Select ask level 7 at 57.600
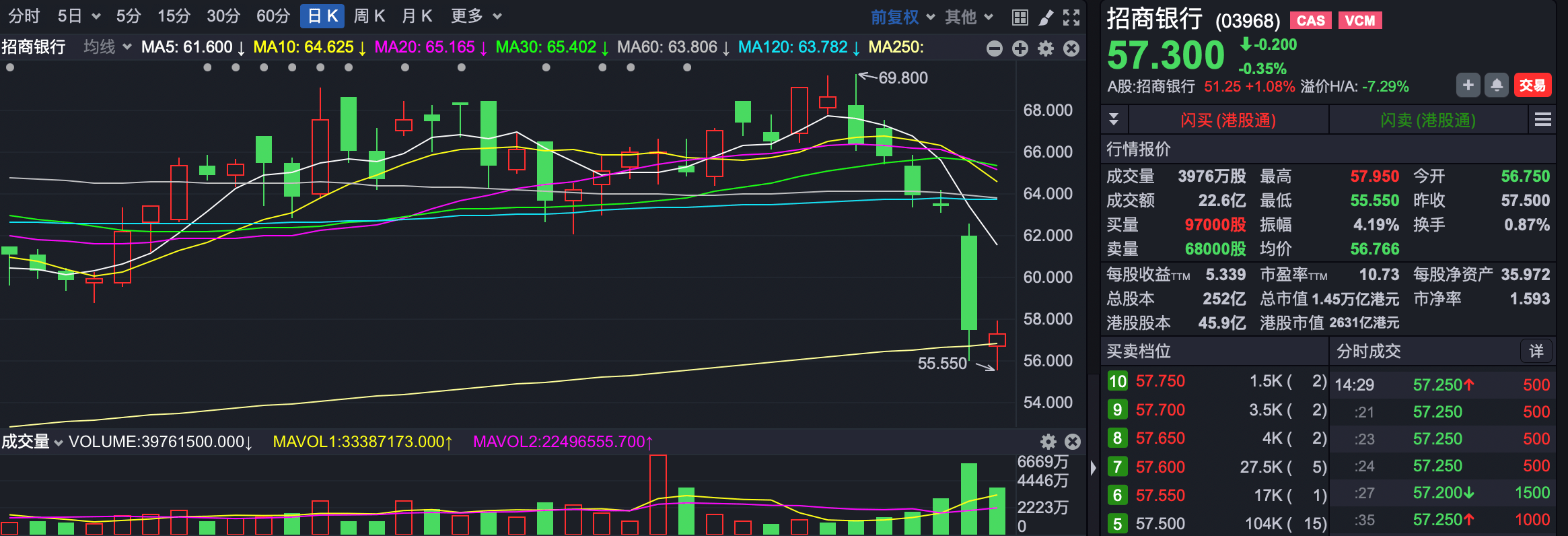 [x=1216, y=467]
